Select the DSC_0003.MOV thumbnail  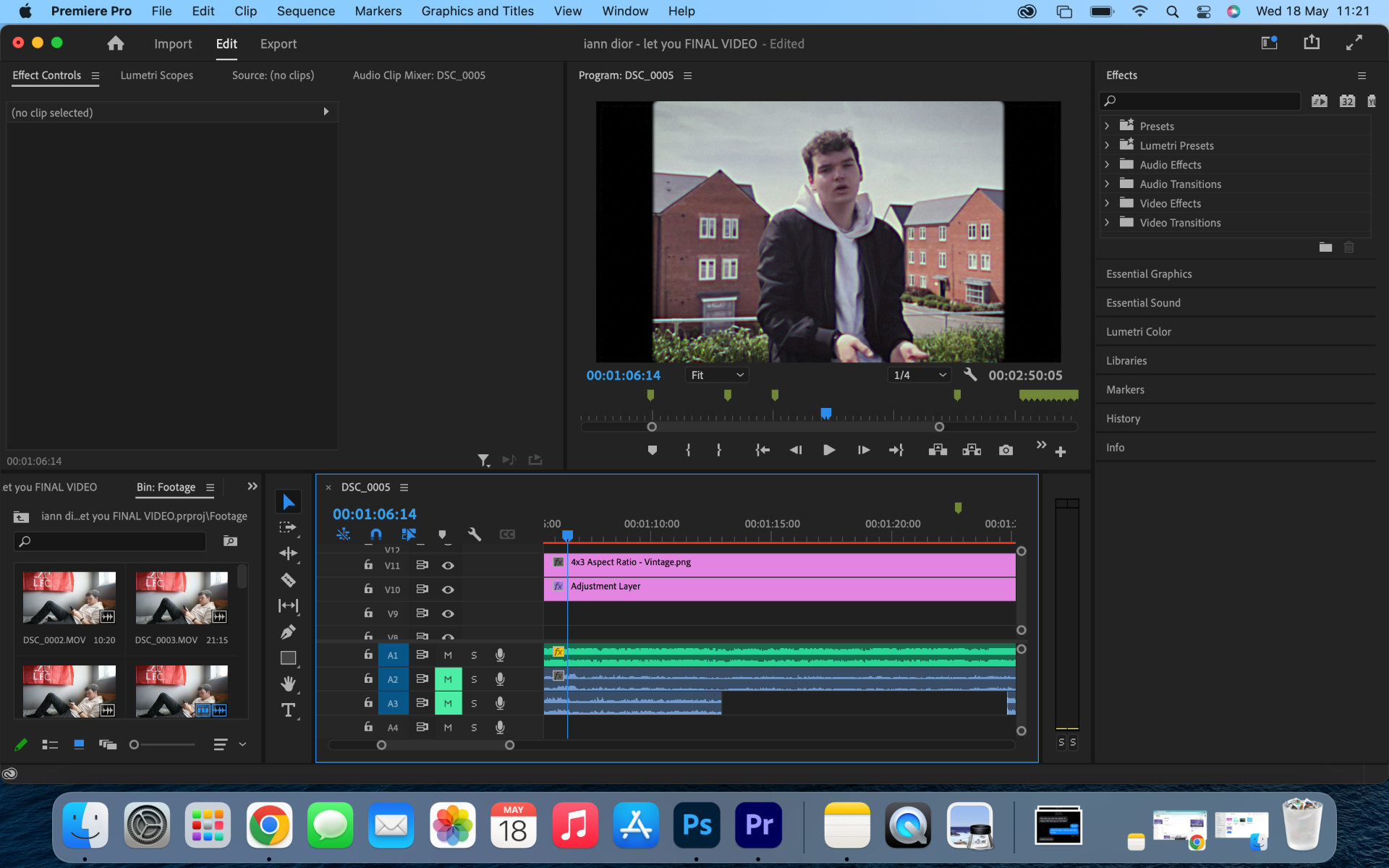181,599
